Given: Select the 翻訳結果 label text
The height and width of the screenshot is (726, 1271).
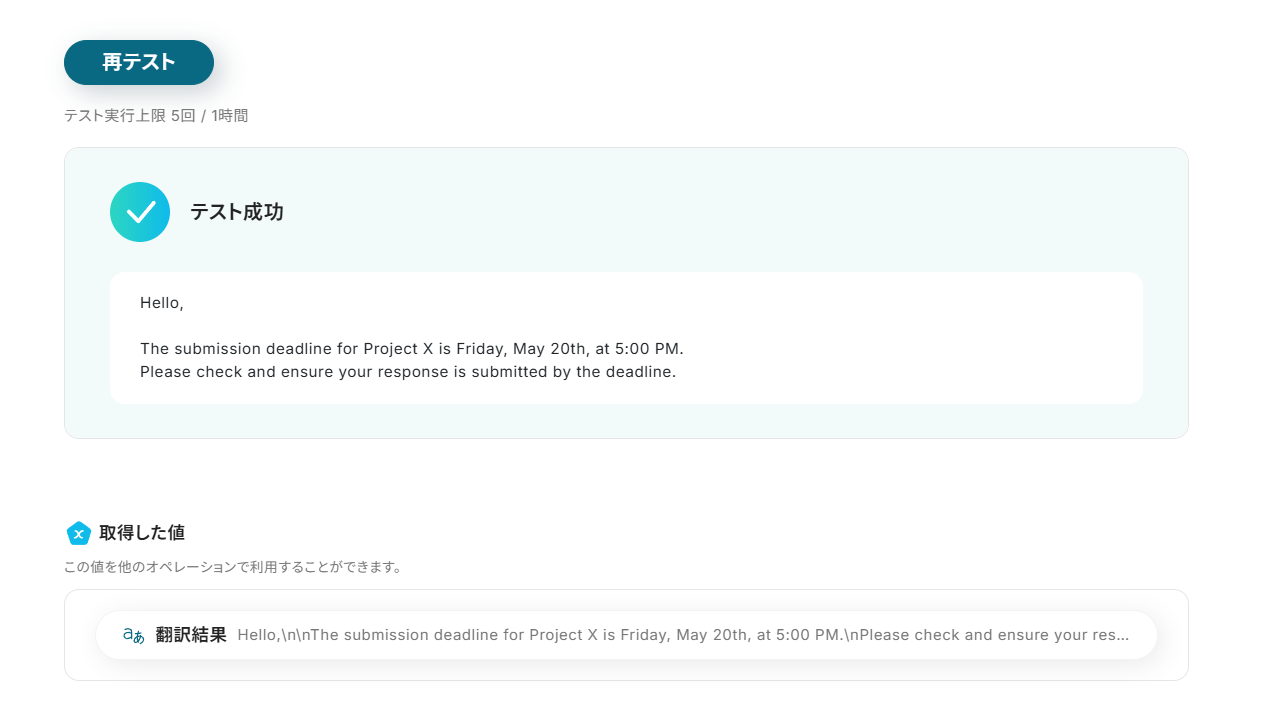Looking at the screenshot, I should tap(191, 635).
